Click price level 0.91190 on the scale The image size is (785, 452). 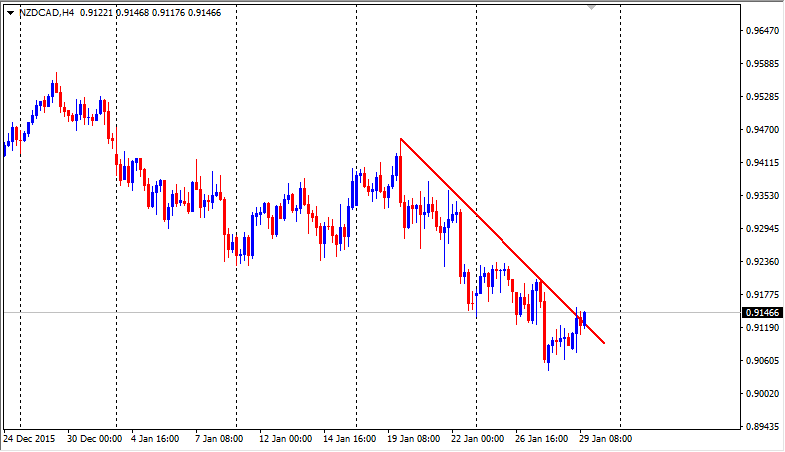pyautogui.click(x=762, y=327)
